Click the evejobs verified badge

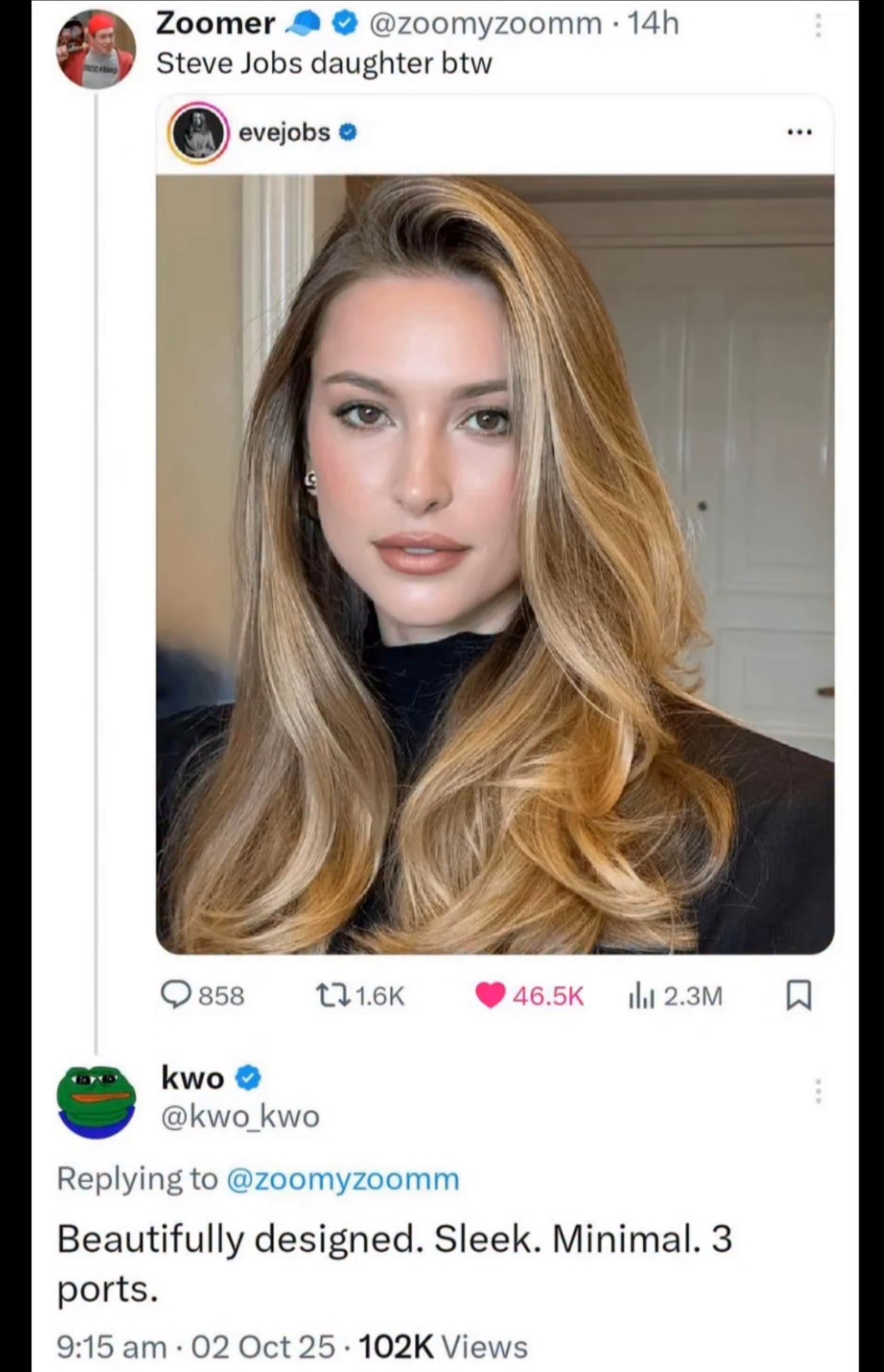click(x=349, y=132)
